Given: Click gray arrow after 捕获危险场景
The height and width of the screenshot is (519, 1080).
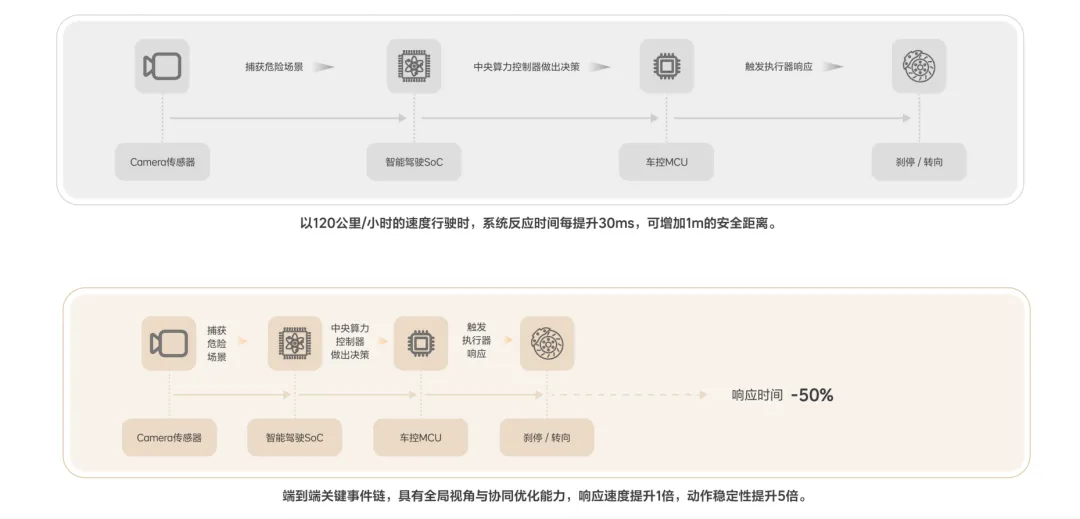Looking at the screenshot, I should pyautogui.click(x=324, y=67).
